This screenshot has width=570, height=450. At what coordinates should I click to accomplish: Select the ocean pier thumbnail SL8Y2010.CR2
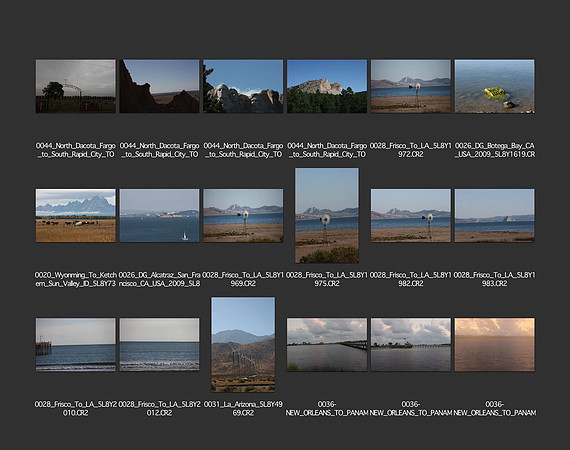click(x=76, y=345)
